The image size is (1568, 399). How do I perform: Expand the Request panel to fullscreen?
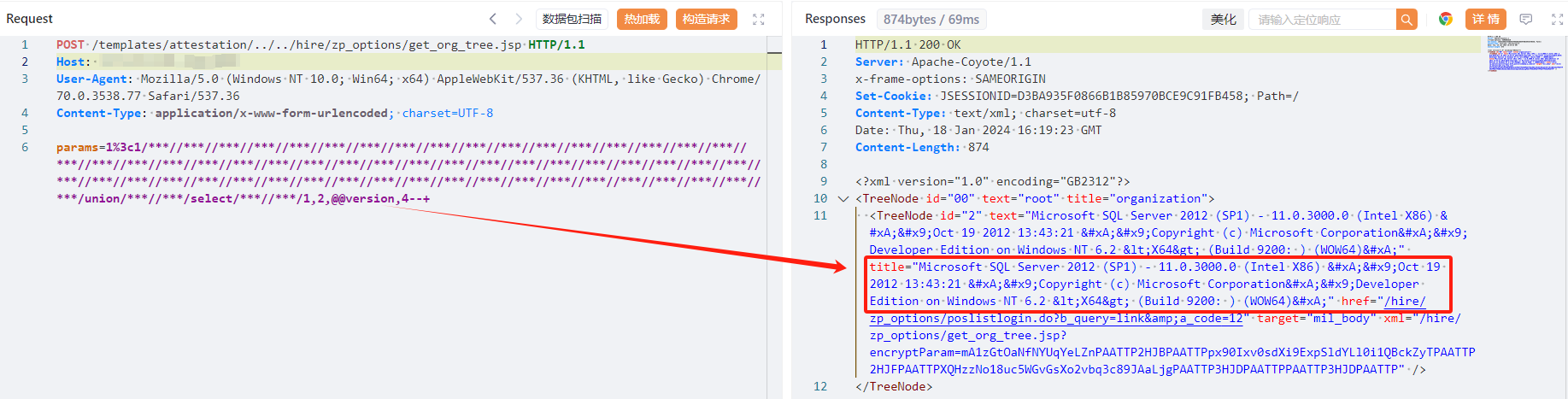coord(758,19)
